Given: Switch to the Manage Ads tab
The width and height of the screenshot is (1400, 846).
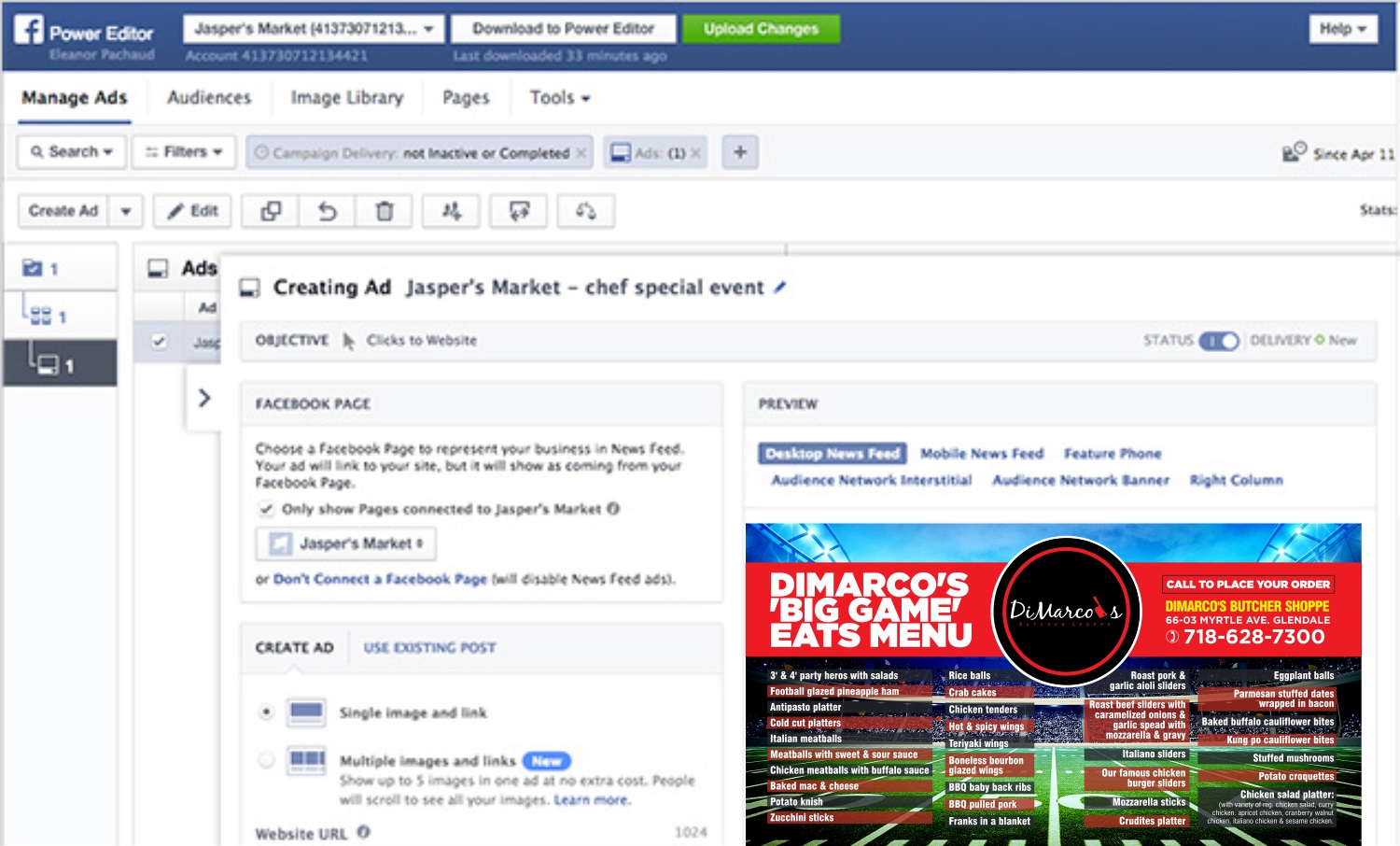Looking at the screenshot, I should coord(75,97).
